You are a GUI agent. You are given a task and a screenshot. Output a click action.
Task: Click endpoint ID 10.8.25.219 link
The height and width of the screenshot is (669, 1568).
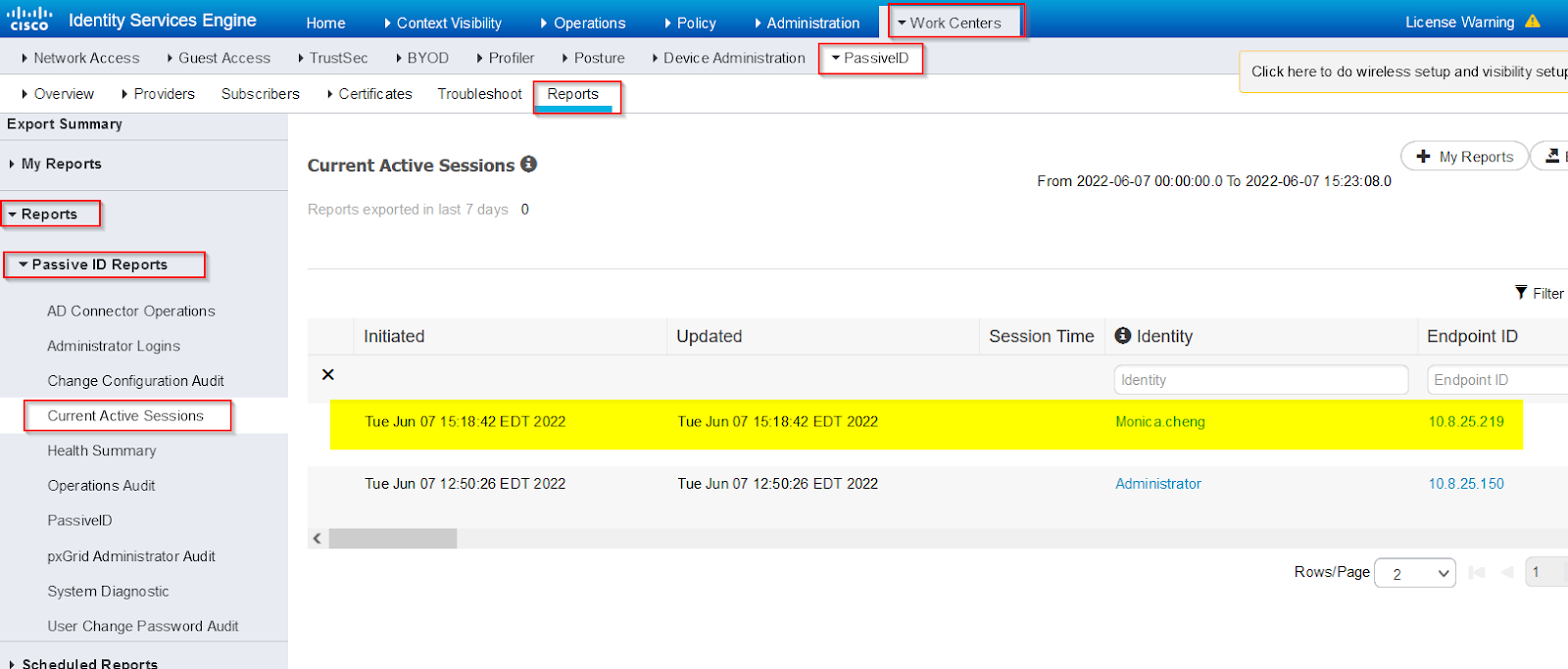(x=1466, y=421)
